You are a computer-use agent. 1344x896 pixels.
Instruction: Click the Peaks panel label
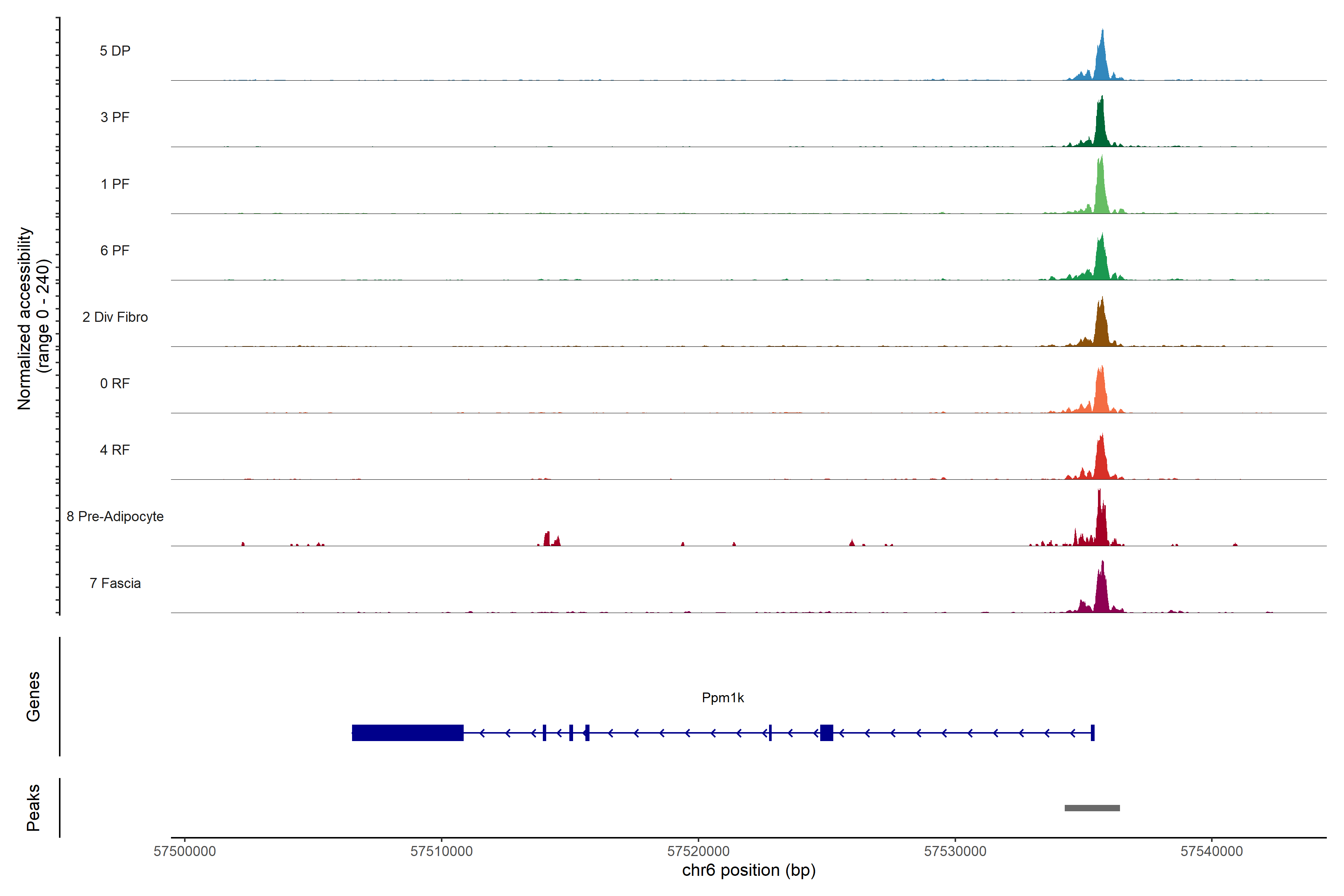pyautogui.click(x=33, y=808)
